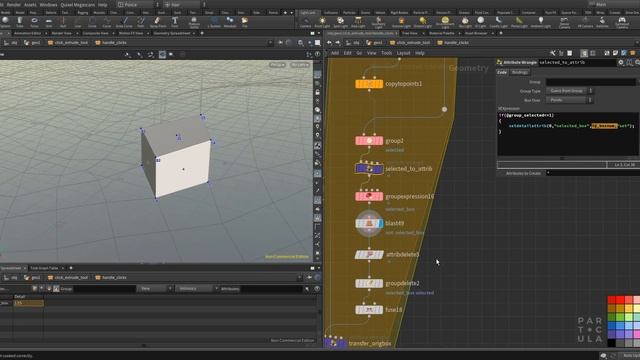Select the Sphere shelf tool
The image size is (640, 360).
(6, 22)
